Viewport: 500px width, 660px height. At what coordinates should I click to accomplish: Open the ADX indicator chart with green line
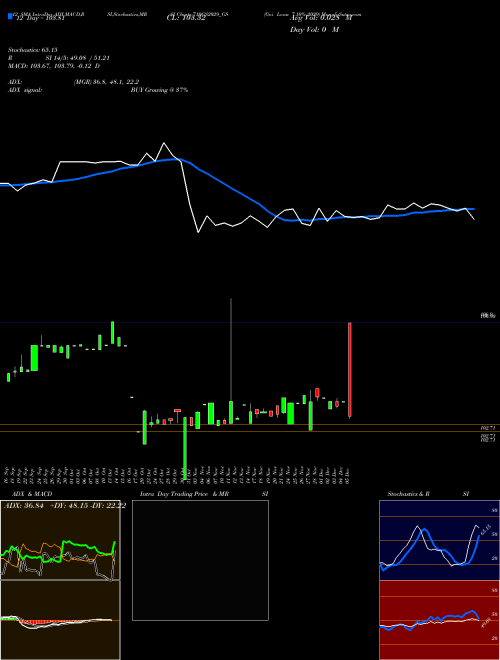click(x=60, y=540)
